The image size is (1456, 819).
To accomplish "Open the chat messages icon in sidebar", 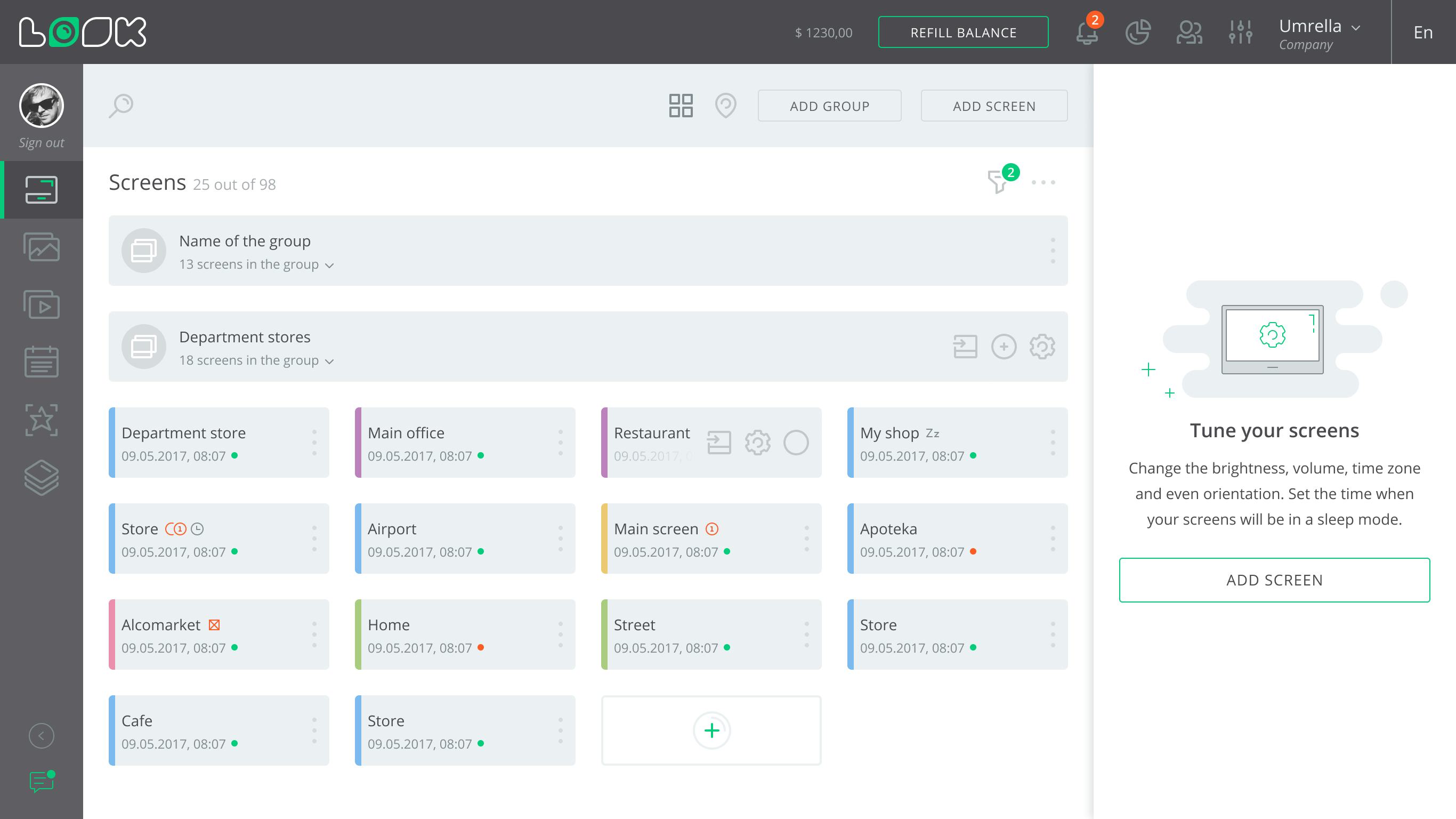I will coord(41,782).
